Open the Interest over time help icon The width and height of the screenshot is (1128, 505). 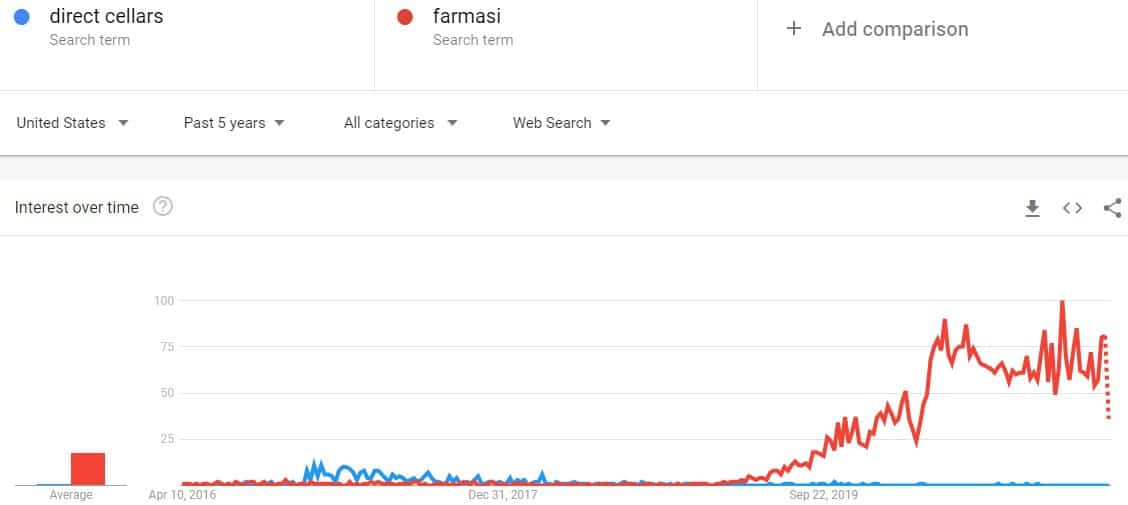coord(163,207)
